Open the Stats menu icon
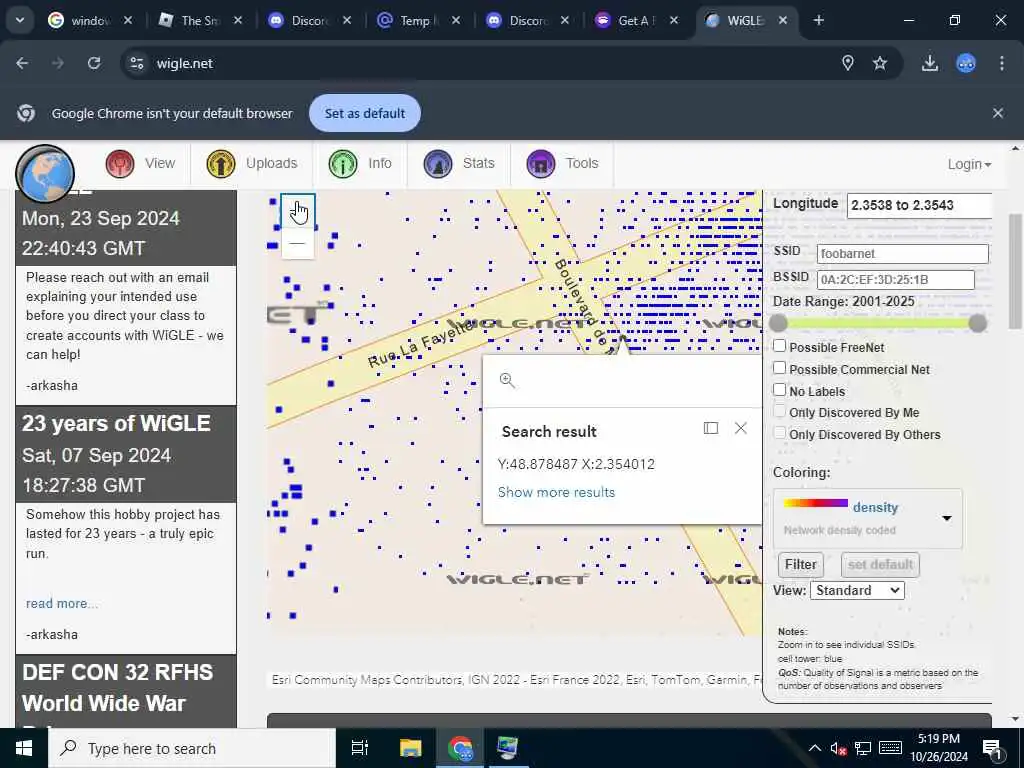The image size is (1024, 768). 438,163
